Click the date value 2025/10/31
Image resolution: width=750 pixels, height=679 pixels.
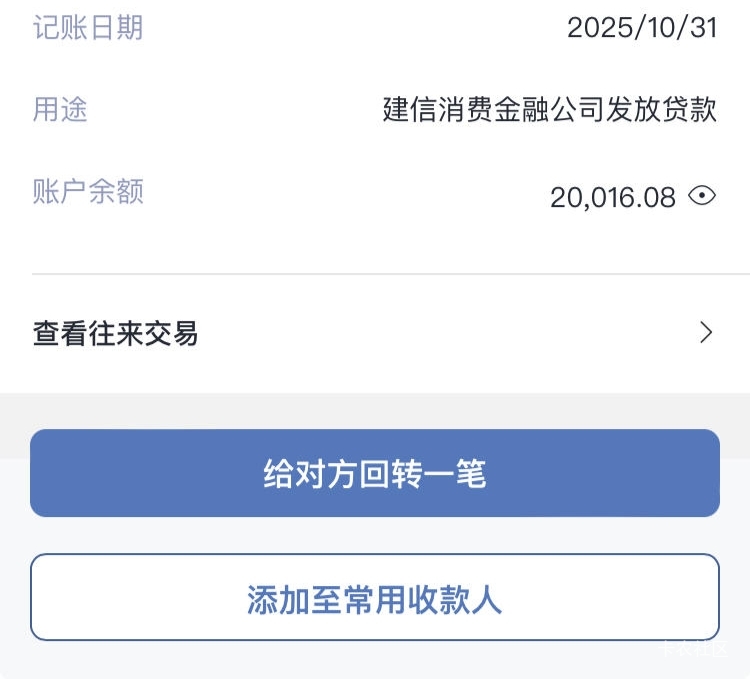pyautogui.click(x=642, y=27)
